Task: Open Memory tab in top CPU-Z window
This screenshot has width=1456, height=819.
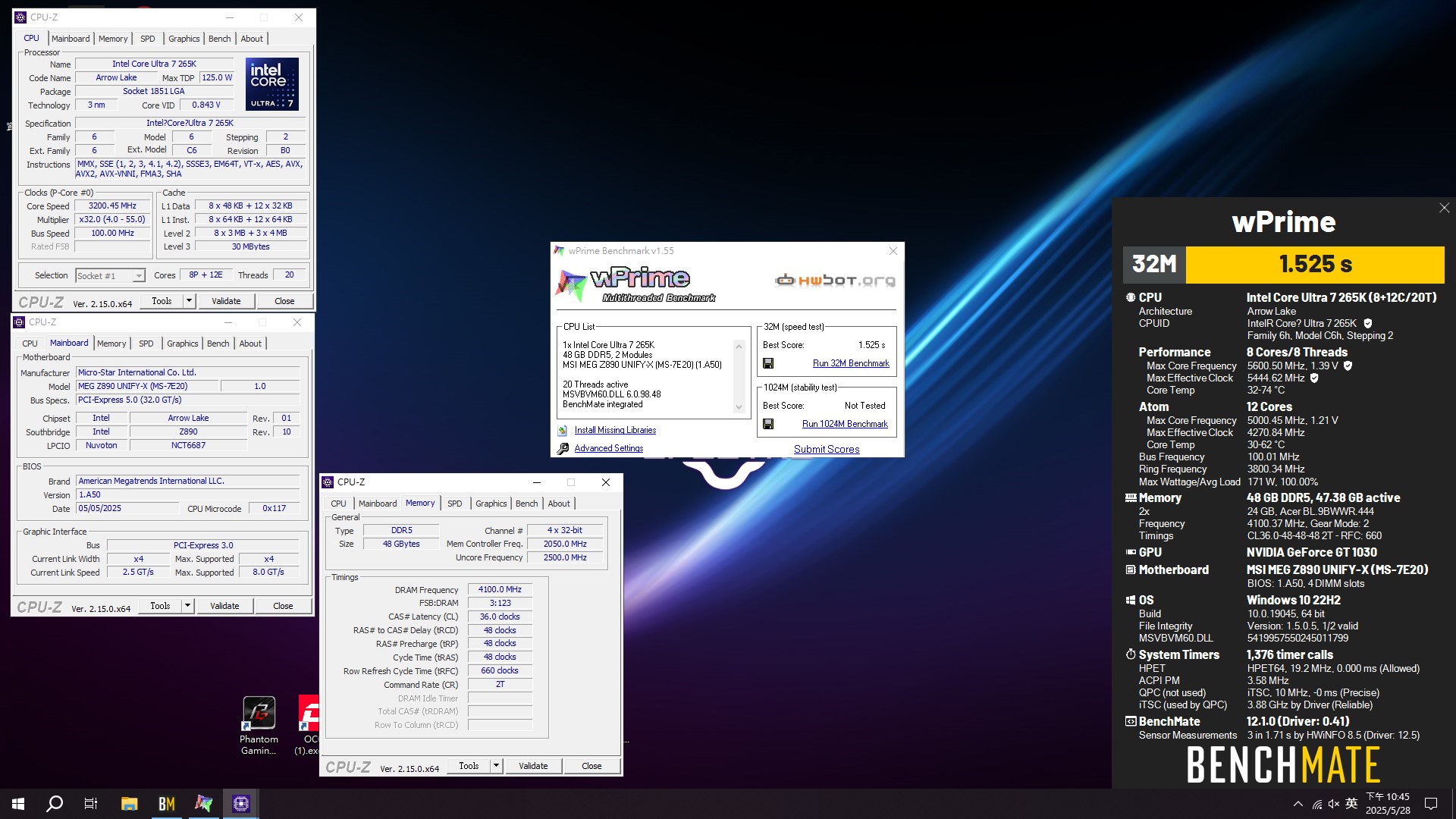Action: pyautogui.click(x=113, y=39)
